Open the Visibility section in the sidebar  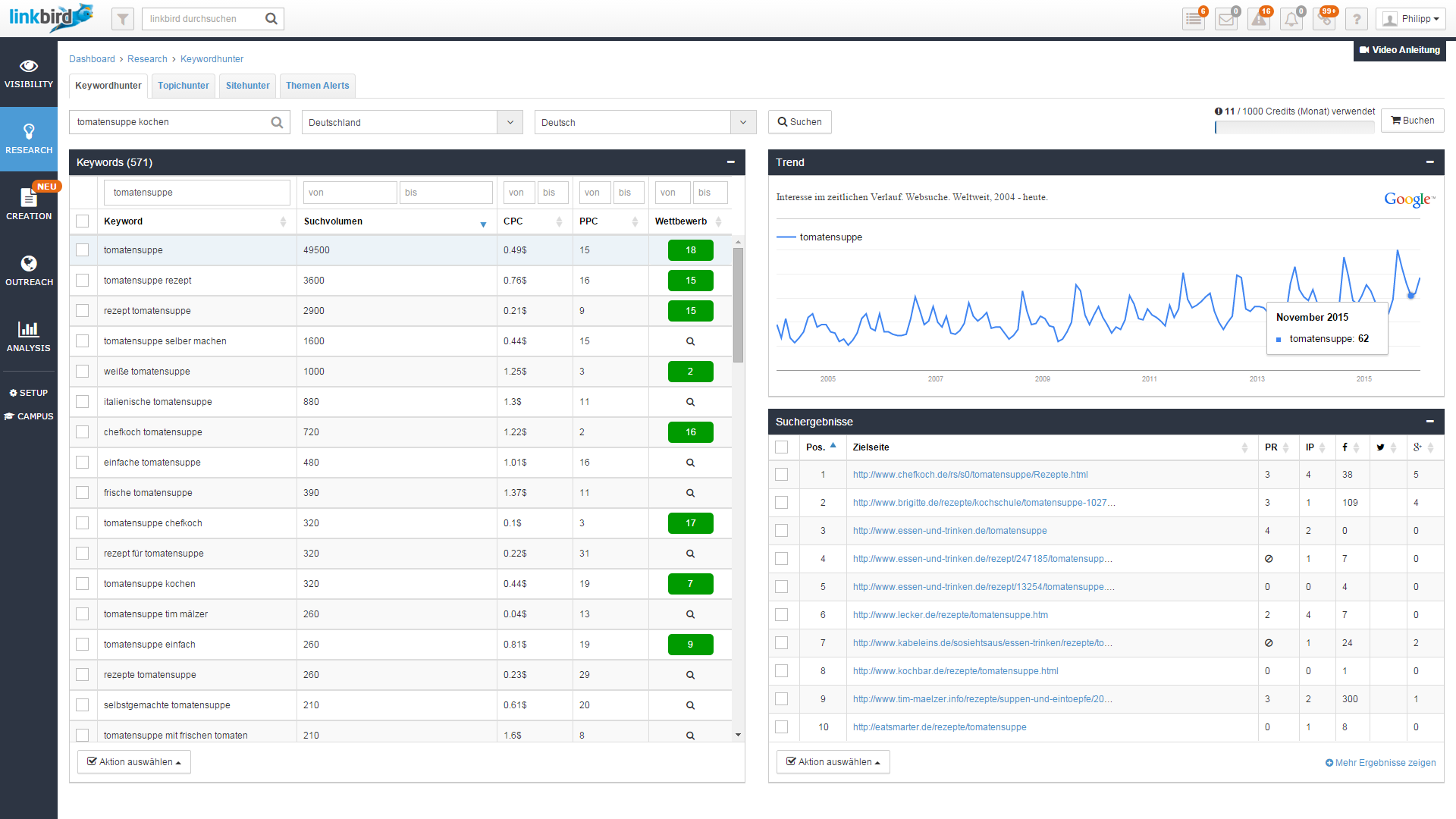tap(29, 74)
